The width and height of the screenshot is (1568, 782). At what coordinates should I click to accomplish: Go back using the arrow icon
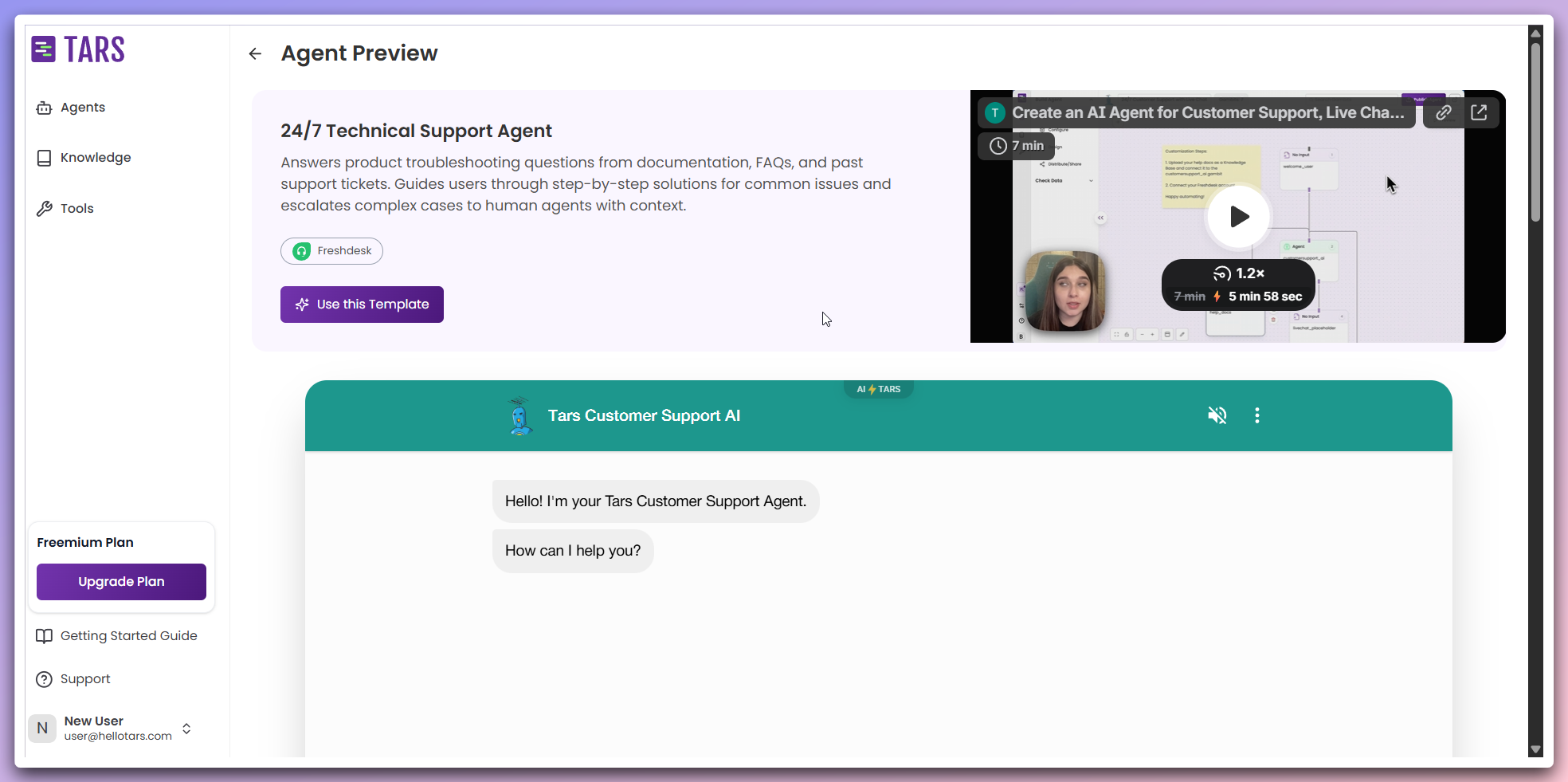coord(255,53)
